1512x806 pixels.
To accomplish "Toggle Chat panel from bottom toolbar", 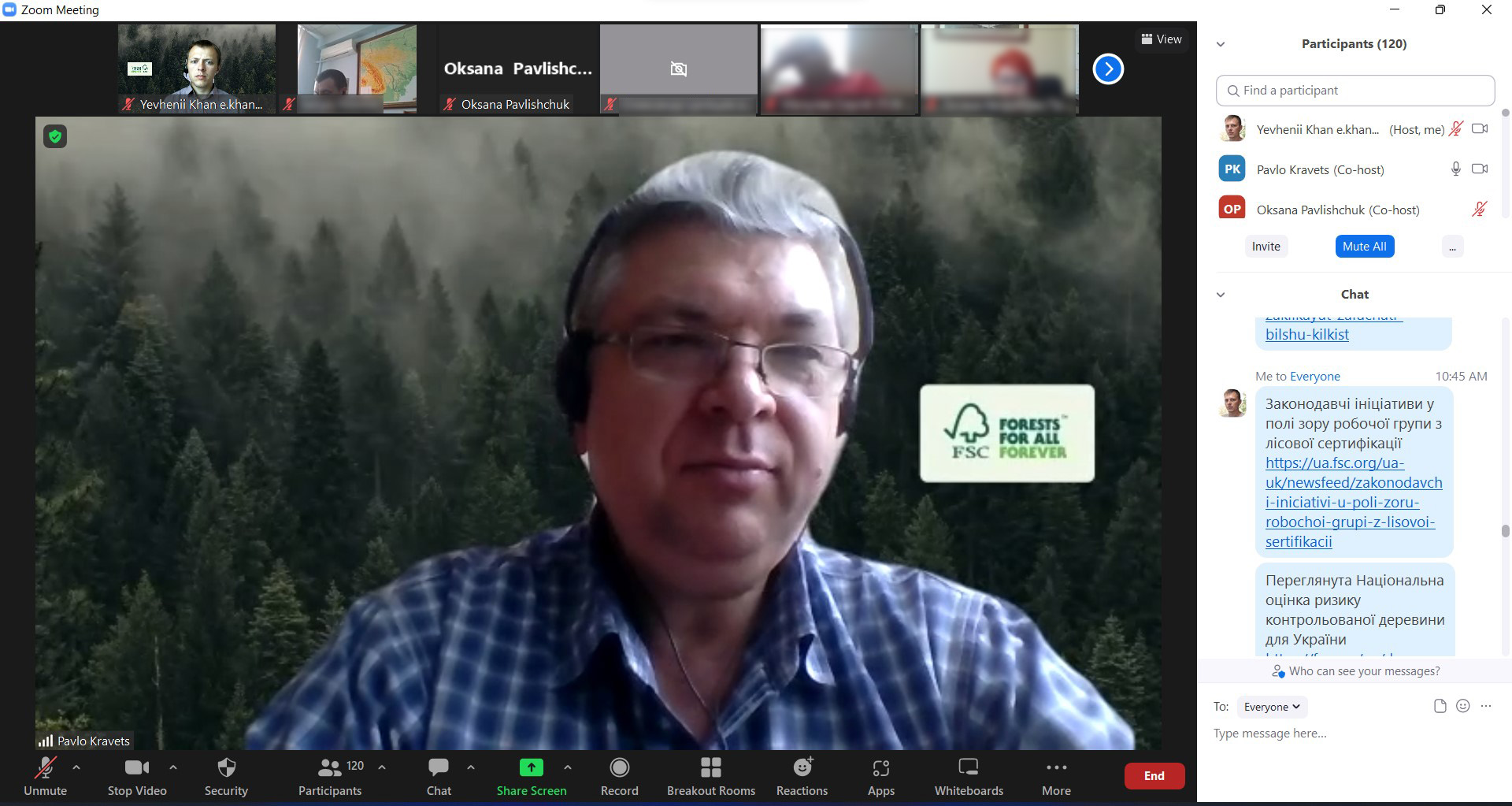I will [x=439, y=776].
